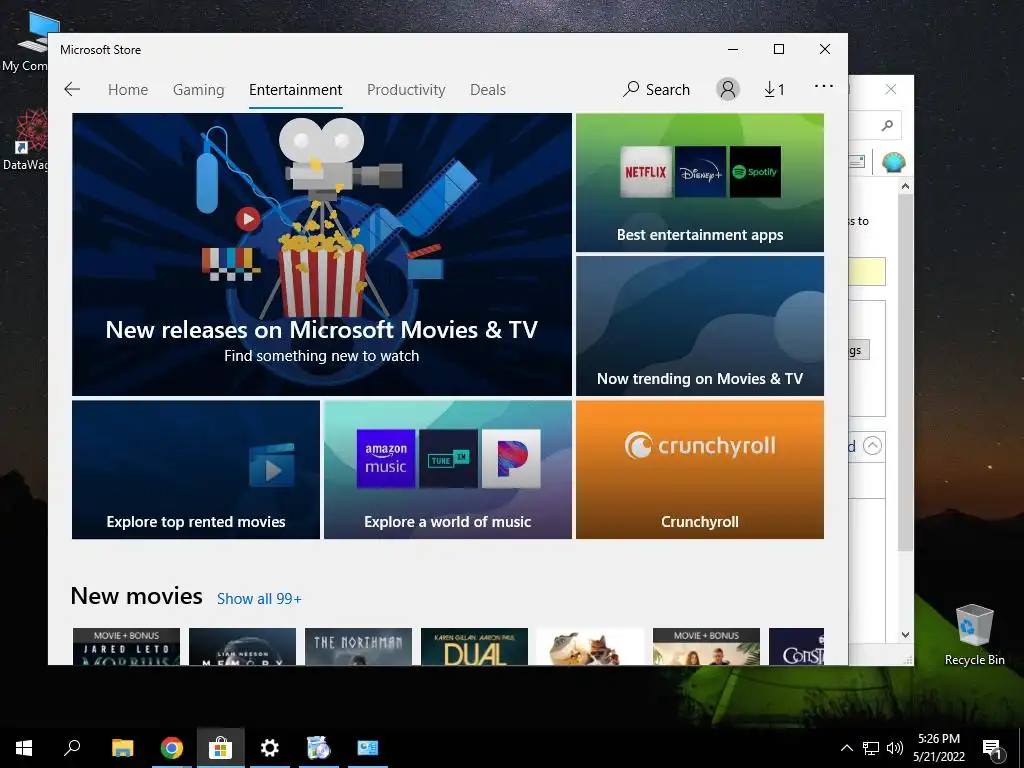Click the Disney+ logo icon
This screenshot has height=768, width=1024.
(x=700, y=172)
